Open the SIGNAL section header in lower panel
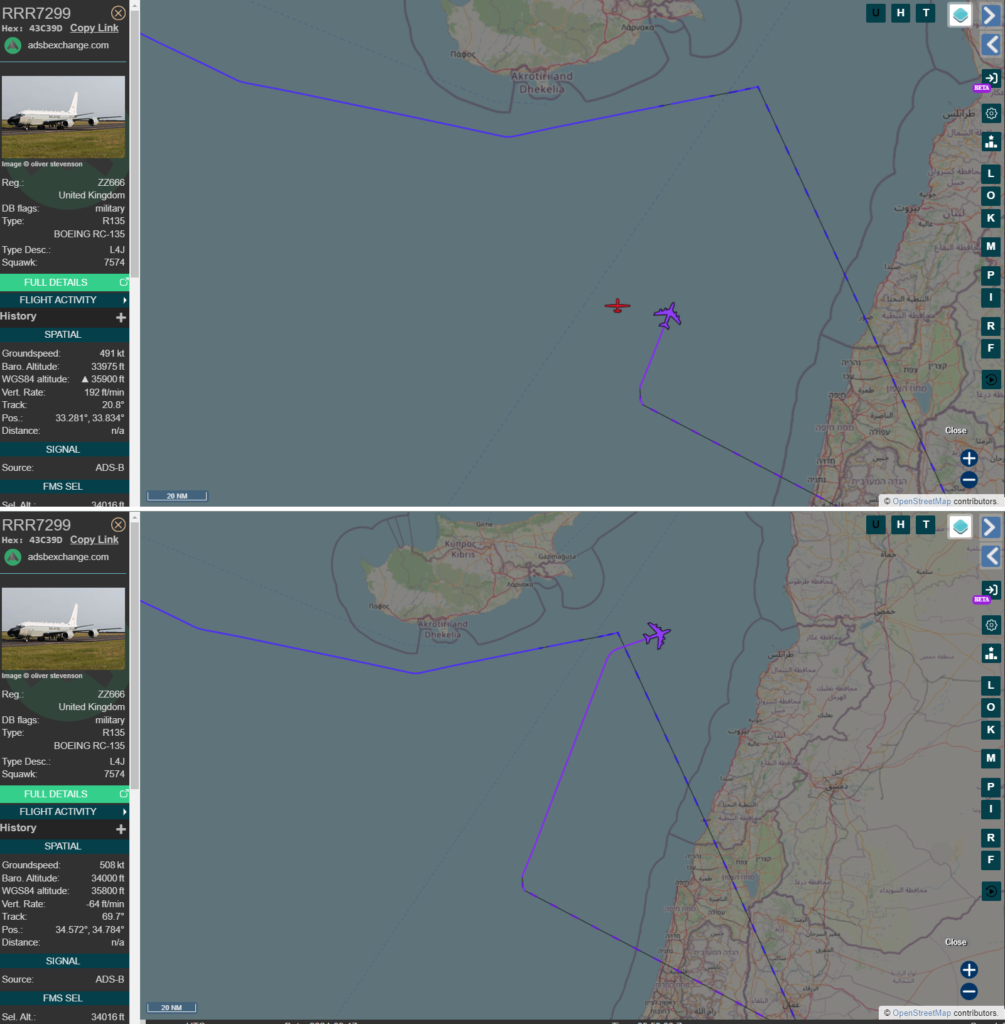Screen dimensions: 1005x1024 [65, 961]
